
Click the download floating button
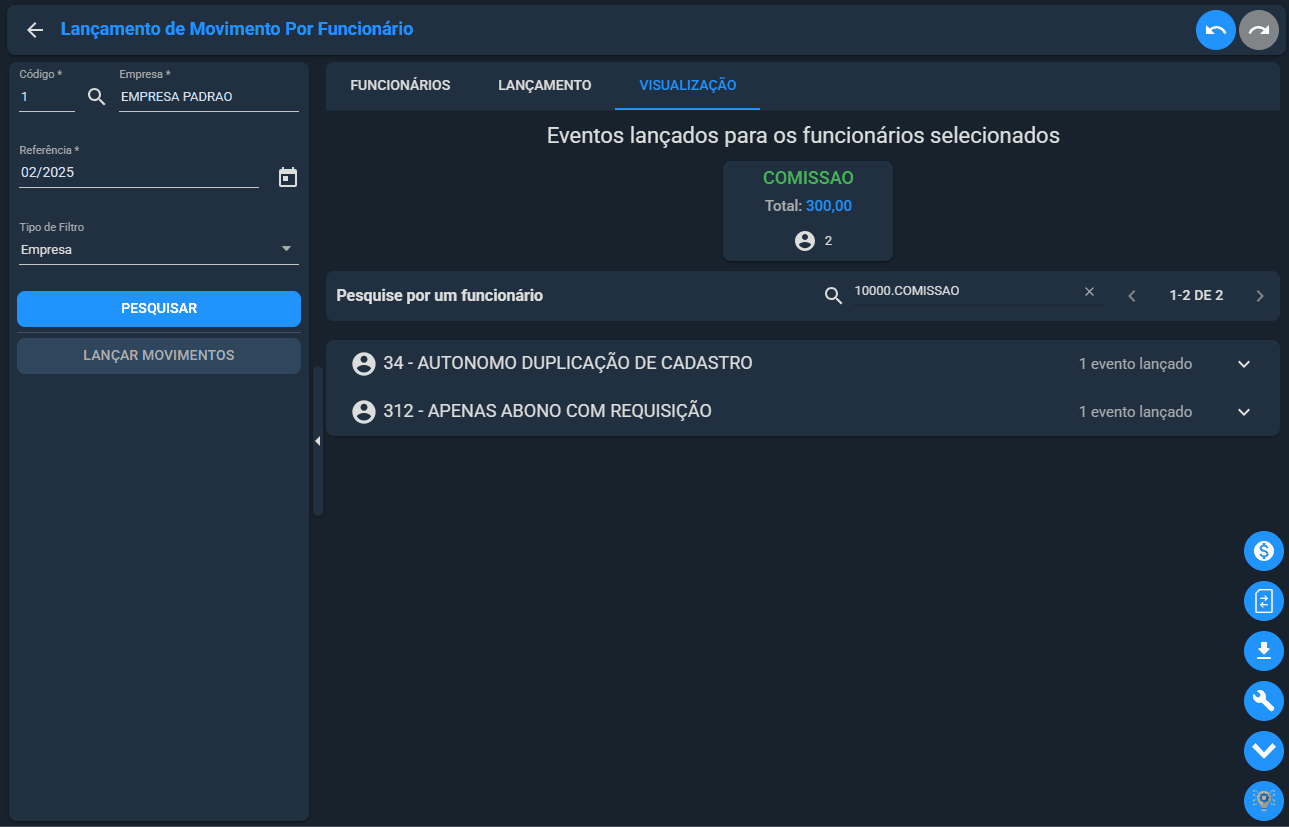[x=1264, y=651]
